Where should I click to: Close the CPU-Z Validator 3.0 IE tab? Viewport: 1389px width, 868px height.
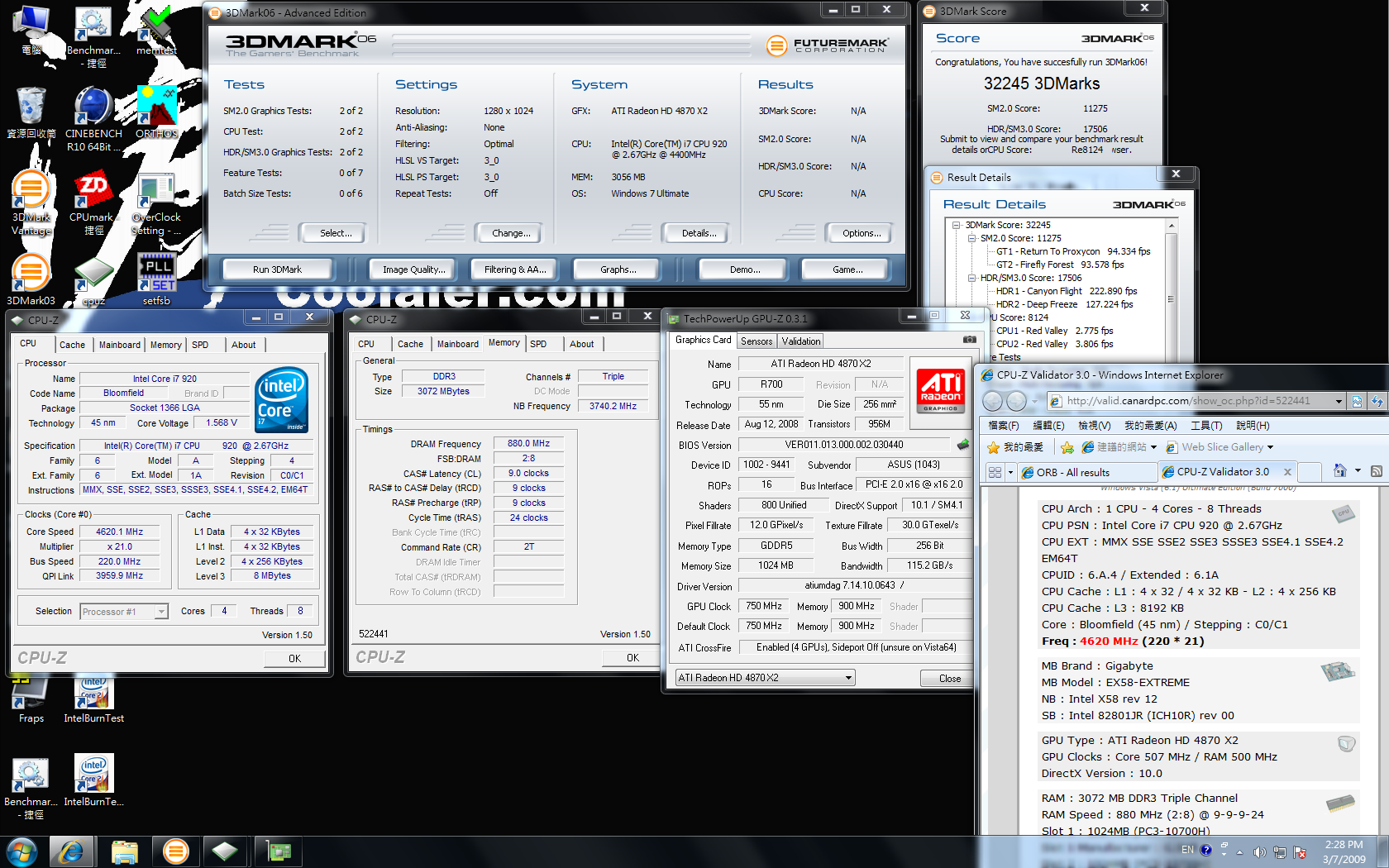[x=1286, y=472]
